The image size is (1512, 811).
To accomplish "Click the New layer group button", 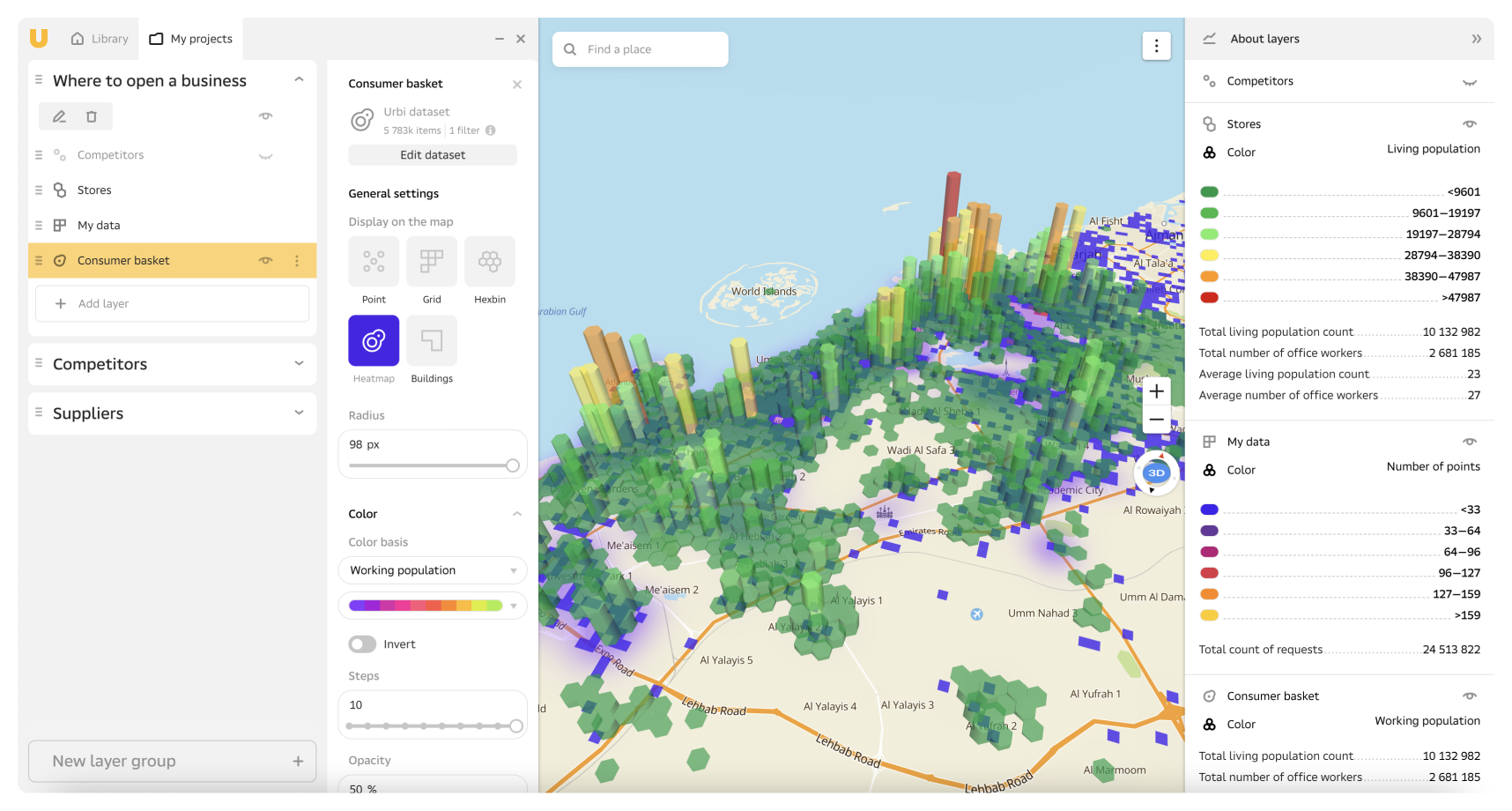I will pos(172,761).
